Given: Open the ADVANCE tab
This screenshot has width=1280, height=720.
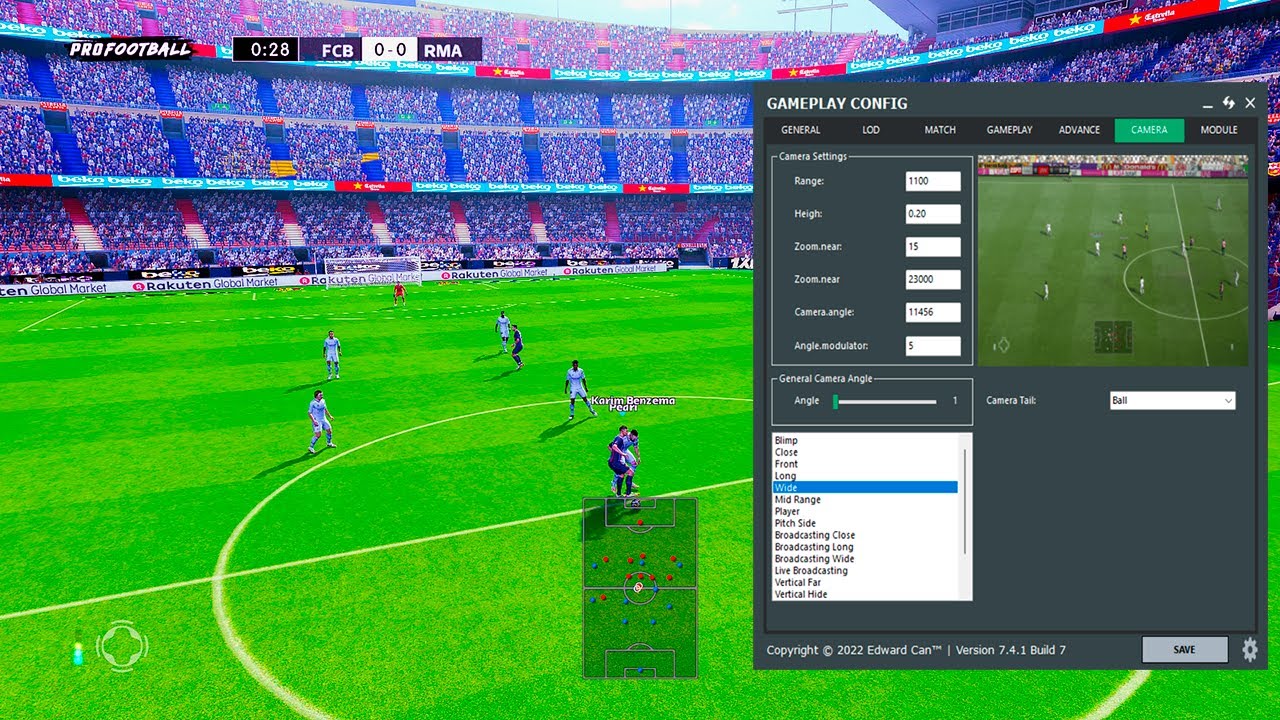Looking at the screenshot, I should point(1080,130).
